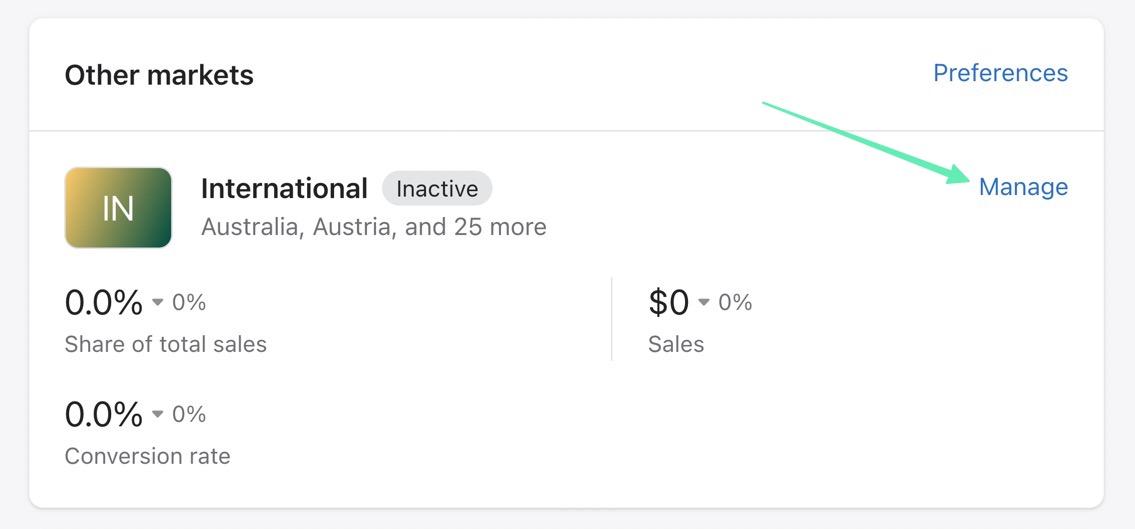Click the Australia, Austria, and 25 more text
Viewport: 1135px width, 529px height.
point(373,227)
